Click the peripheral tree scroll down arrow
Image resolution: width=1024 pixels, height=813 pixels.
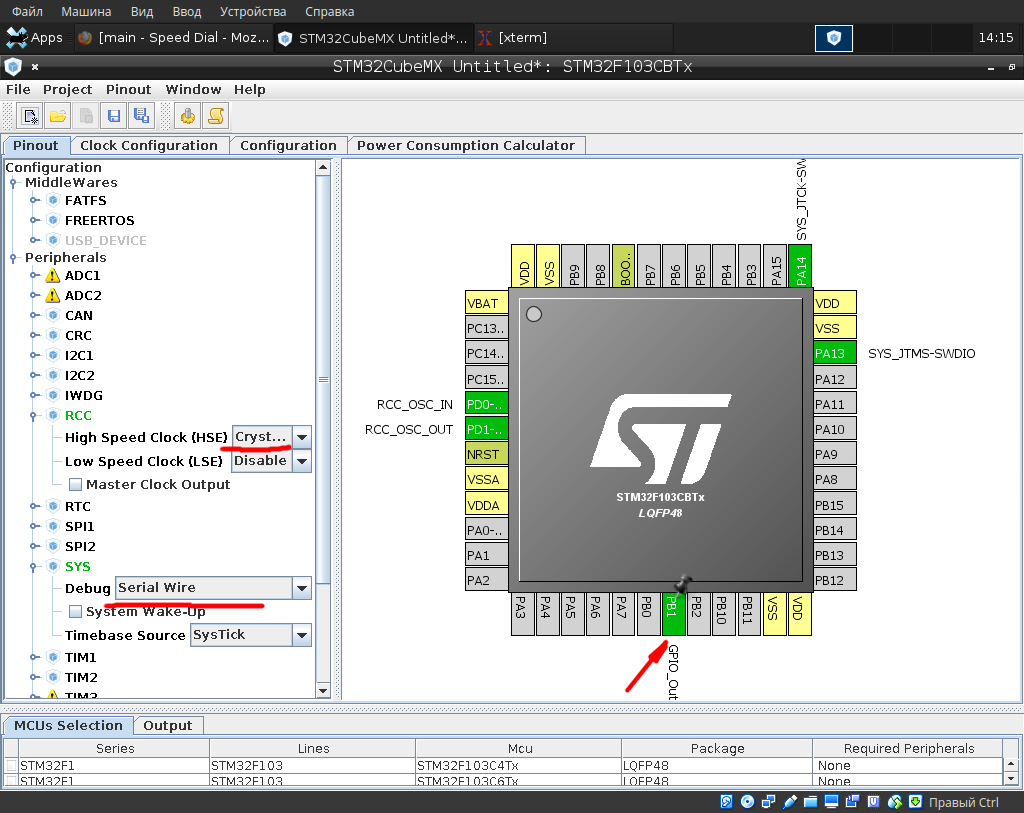point(323,690)
